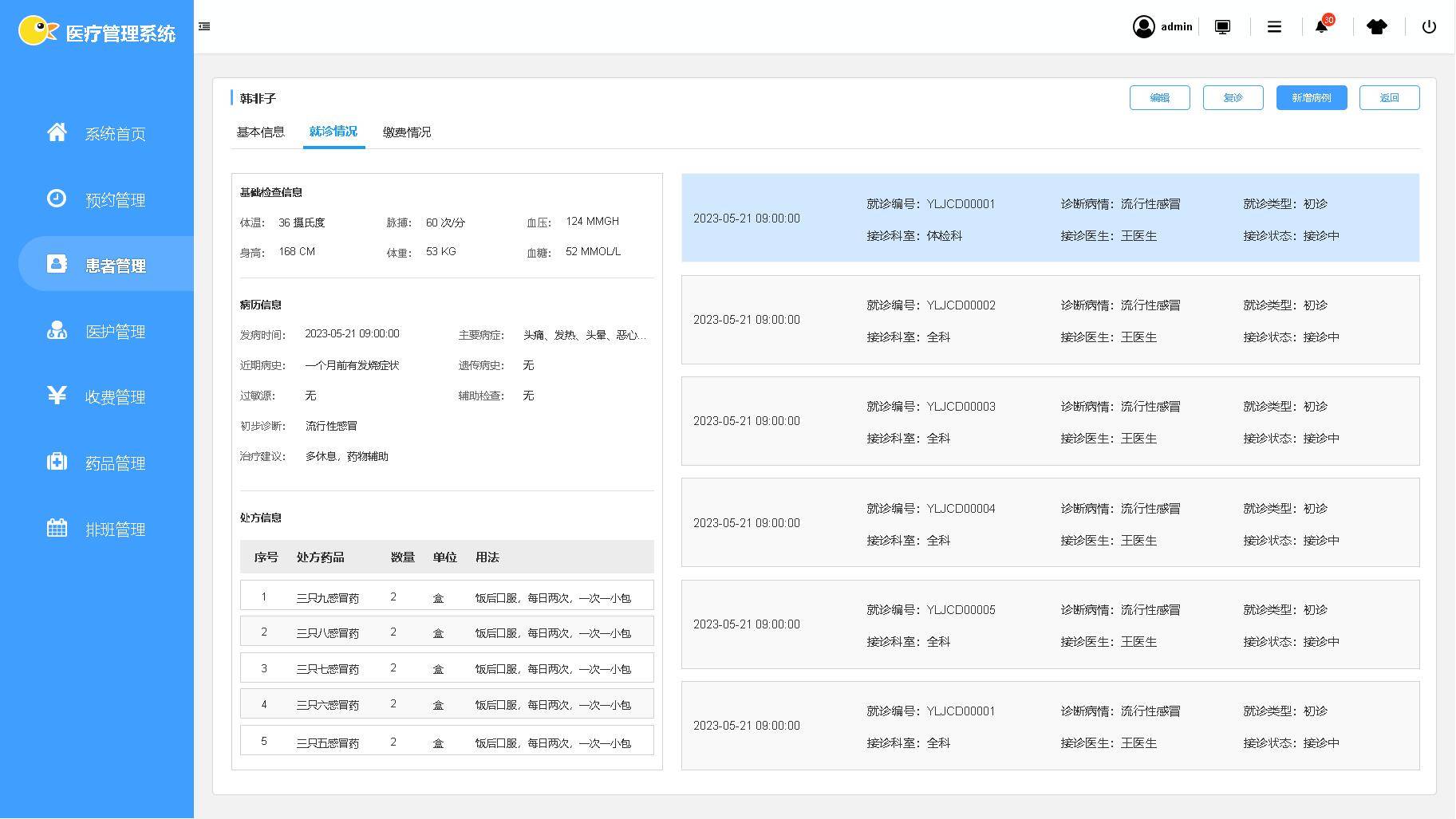Viewport: 1456px width, 819px height.
Task: Click the 新增病例 button
Action: click(x=1311, y=98)
